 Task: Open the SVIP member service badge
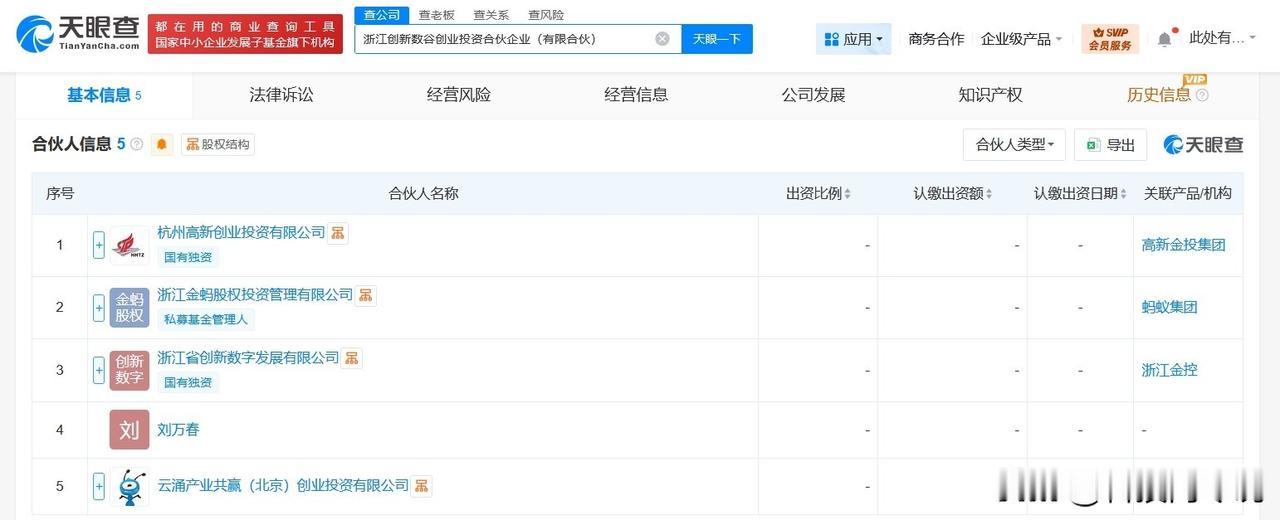pyautogui.click(x=1110, y=39)
